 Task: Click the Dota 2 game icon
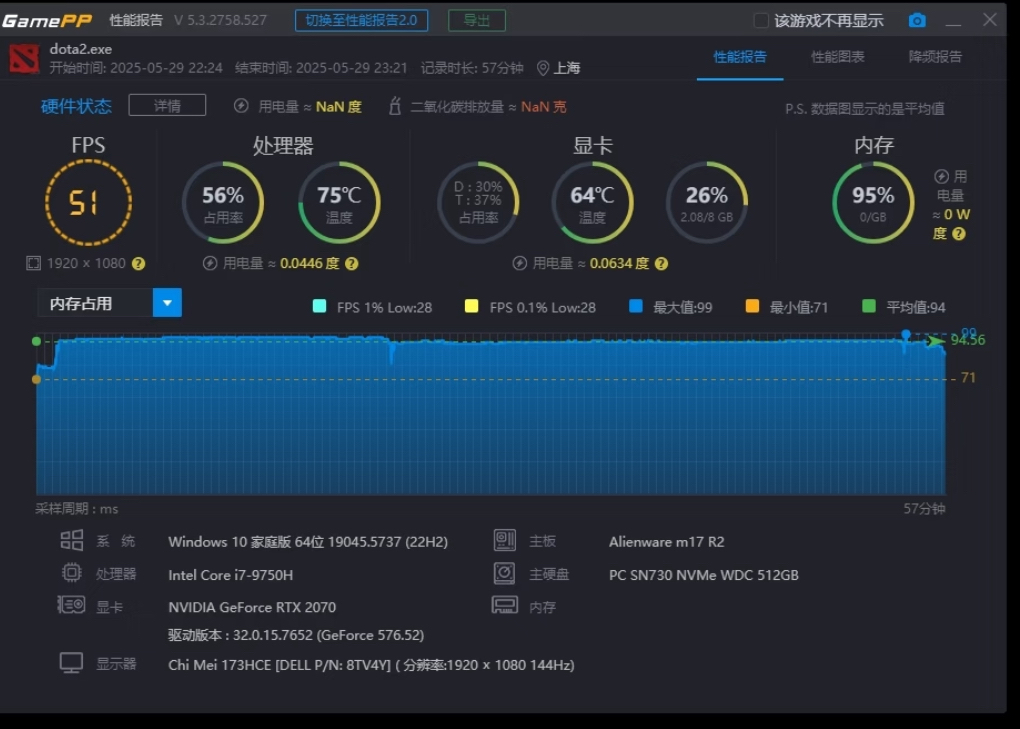[24, 58]
